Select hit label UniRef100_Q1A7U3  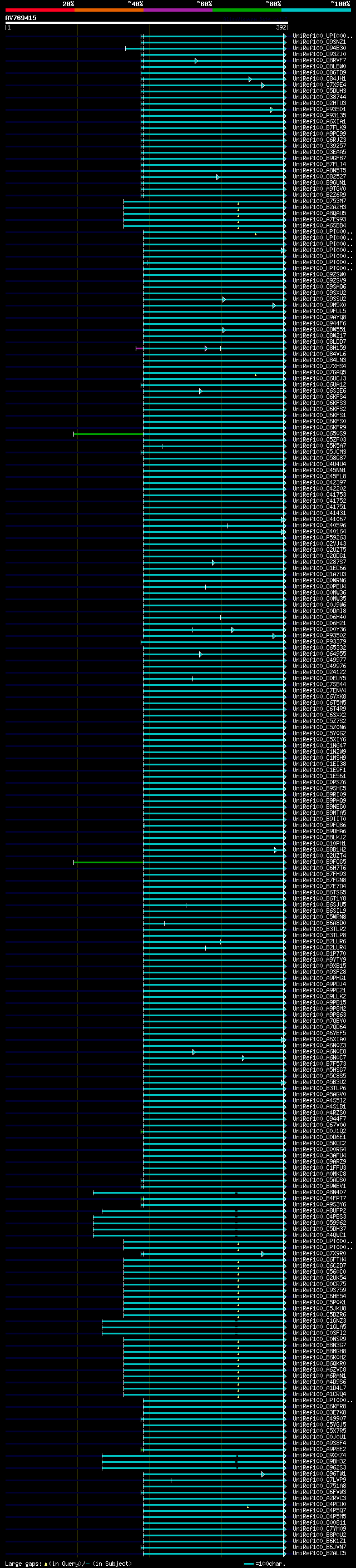pyautogui.click(x=319, y=575)
